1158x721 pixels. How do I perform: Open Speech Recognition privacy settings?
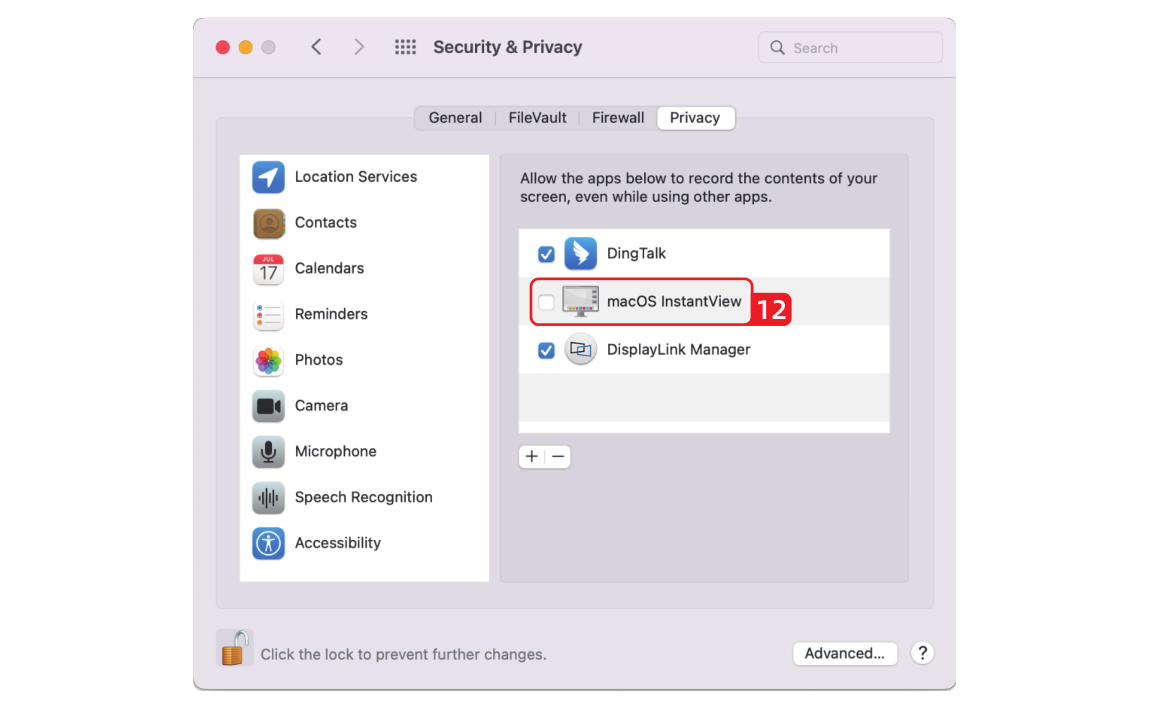[363, 497]
